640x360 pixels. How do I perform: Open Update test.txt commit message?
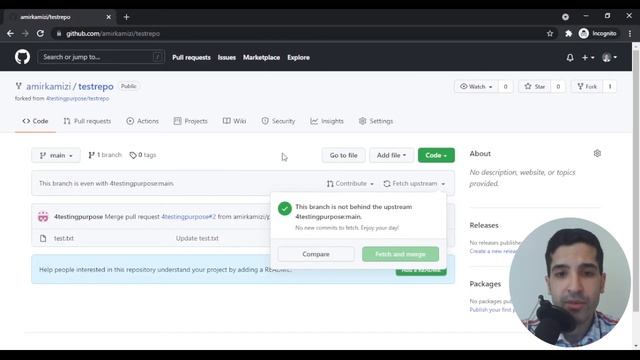coord(197,238)
